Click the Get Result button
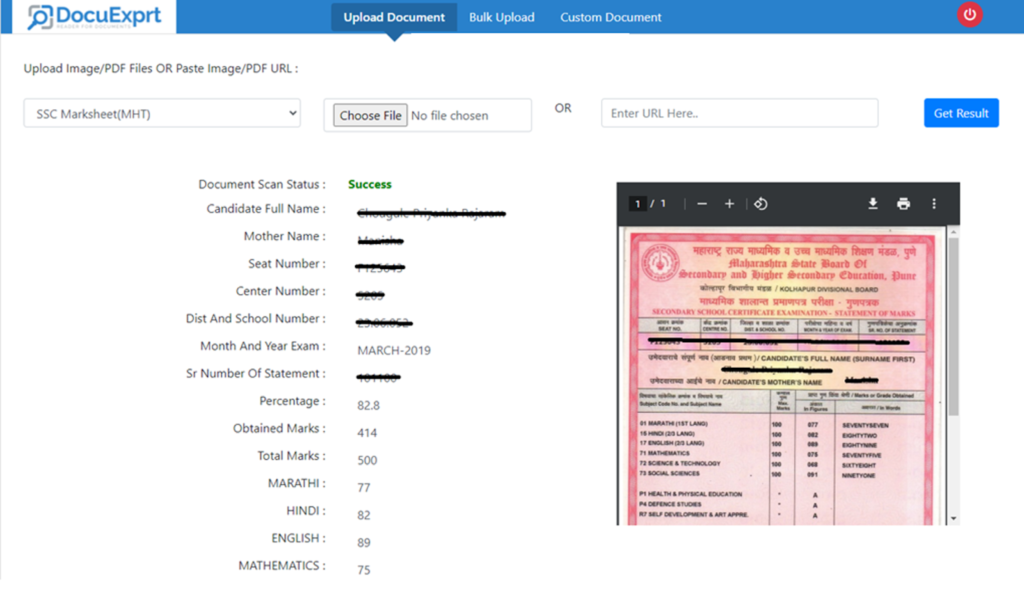The image size is (1024, 598). tap(960, 113)
